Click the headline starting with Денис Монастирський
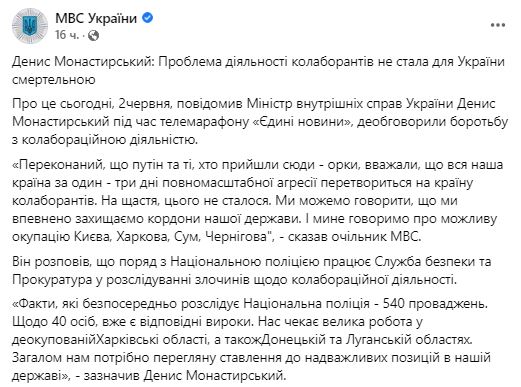Screen dimensions: 521x387 [258, 71]
